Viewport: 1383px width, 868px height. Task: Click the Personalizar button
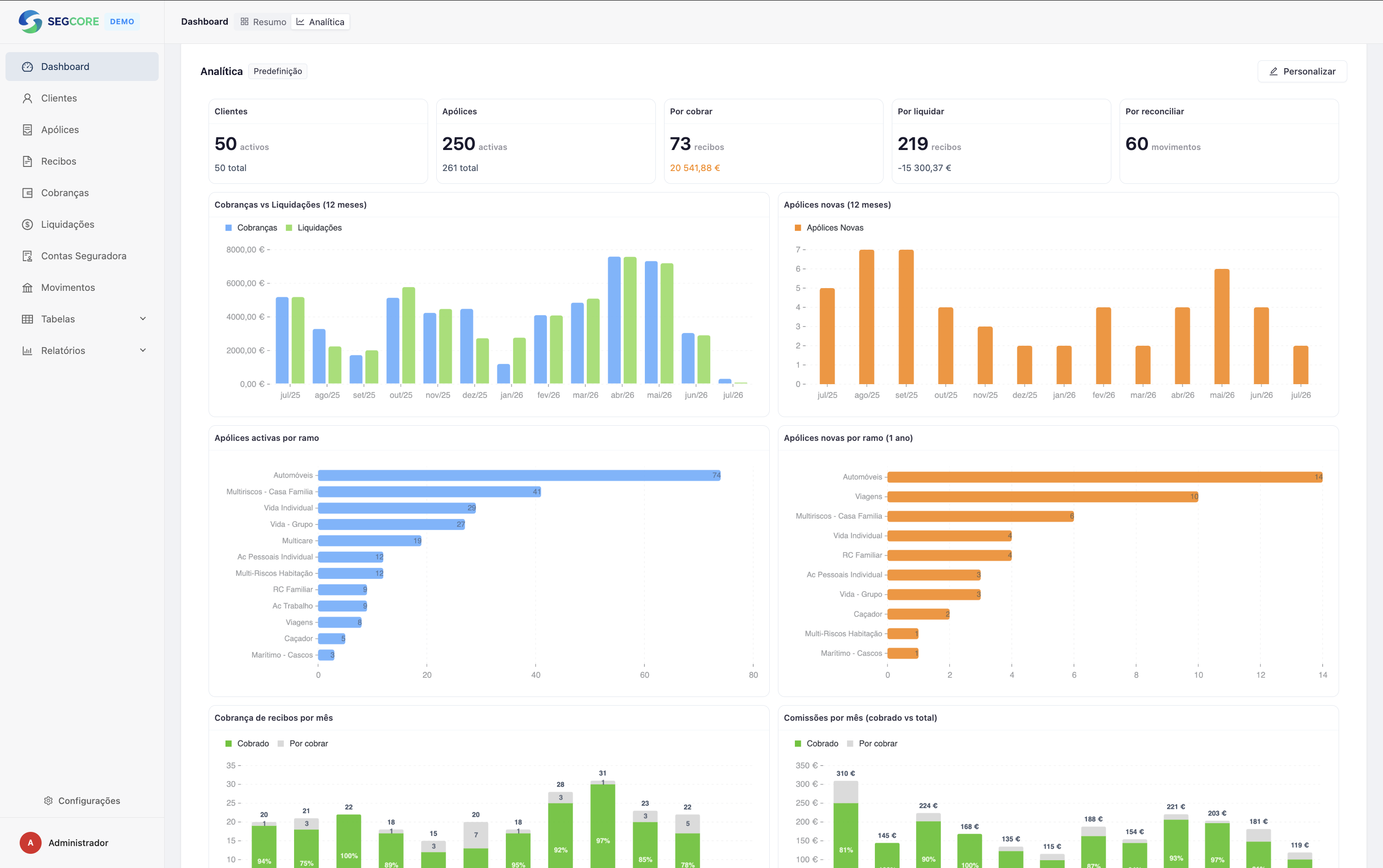(x=1302, y=71)
